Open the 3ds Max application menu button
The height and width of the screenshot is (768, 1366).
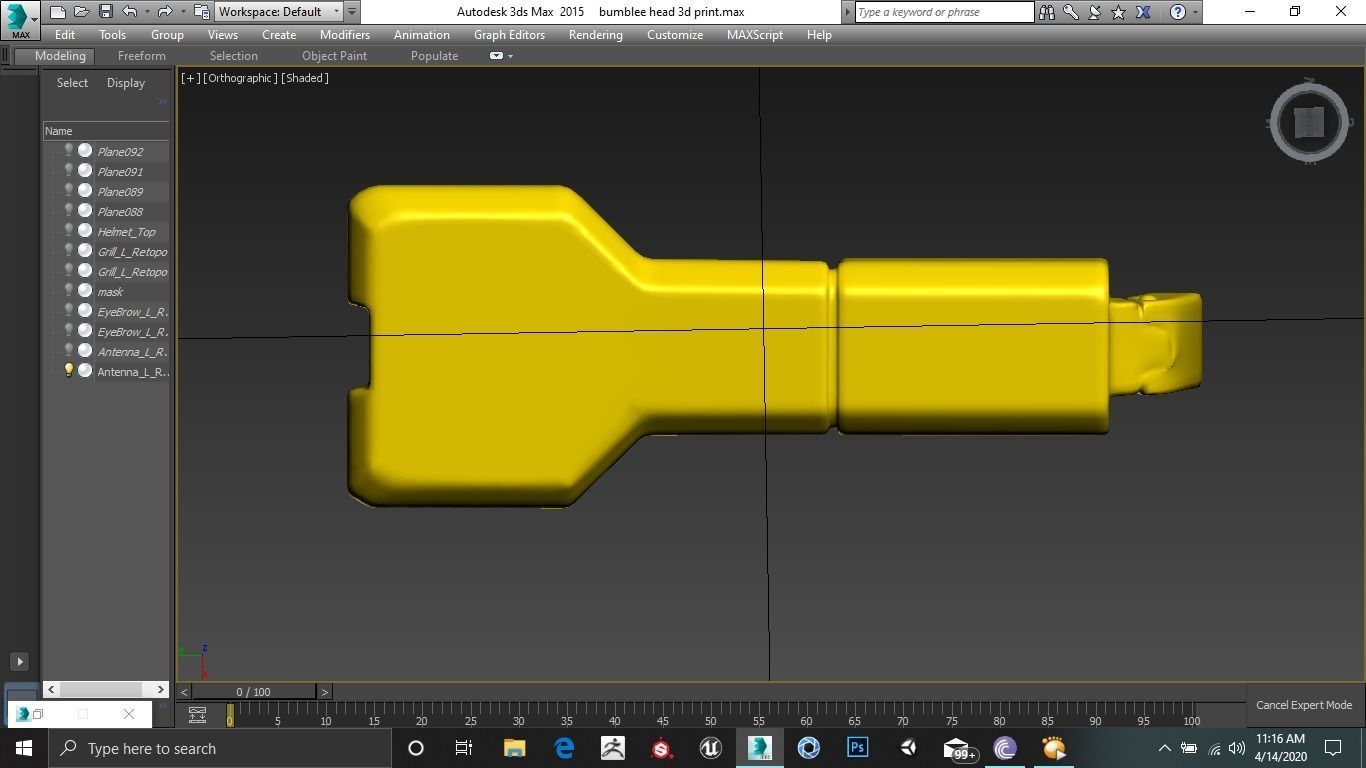pyautogui.click(x=20, y=18)
